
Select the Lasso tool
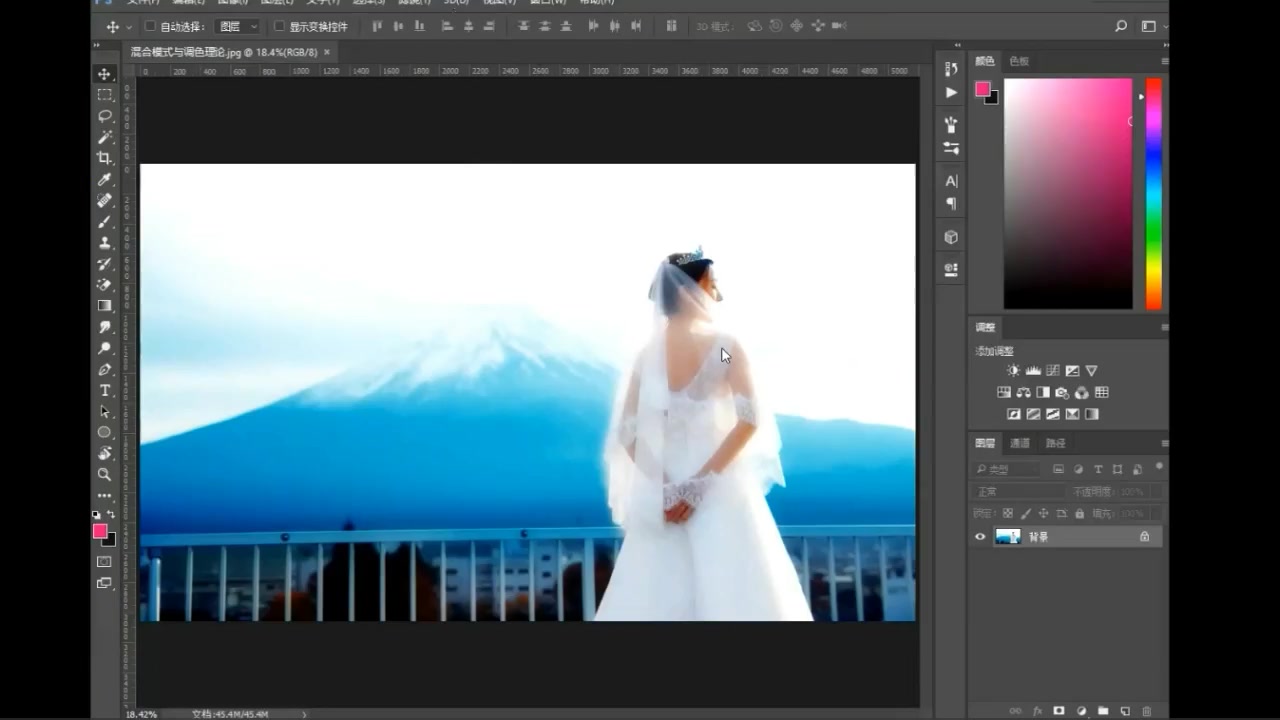tap(104, 116)
